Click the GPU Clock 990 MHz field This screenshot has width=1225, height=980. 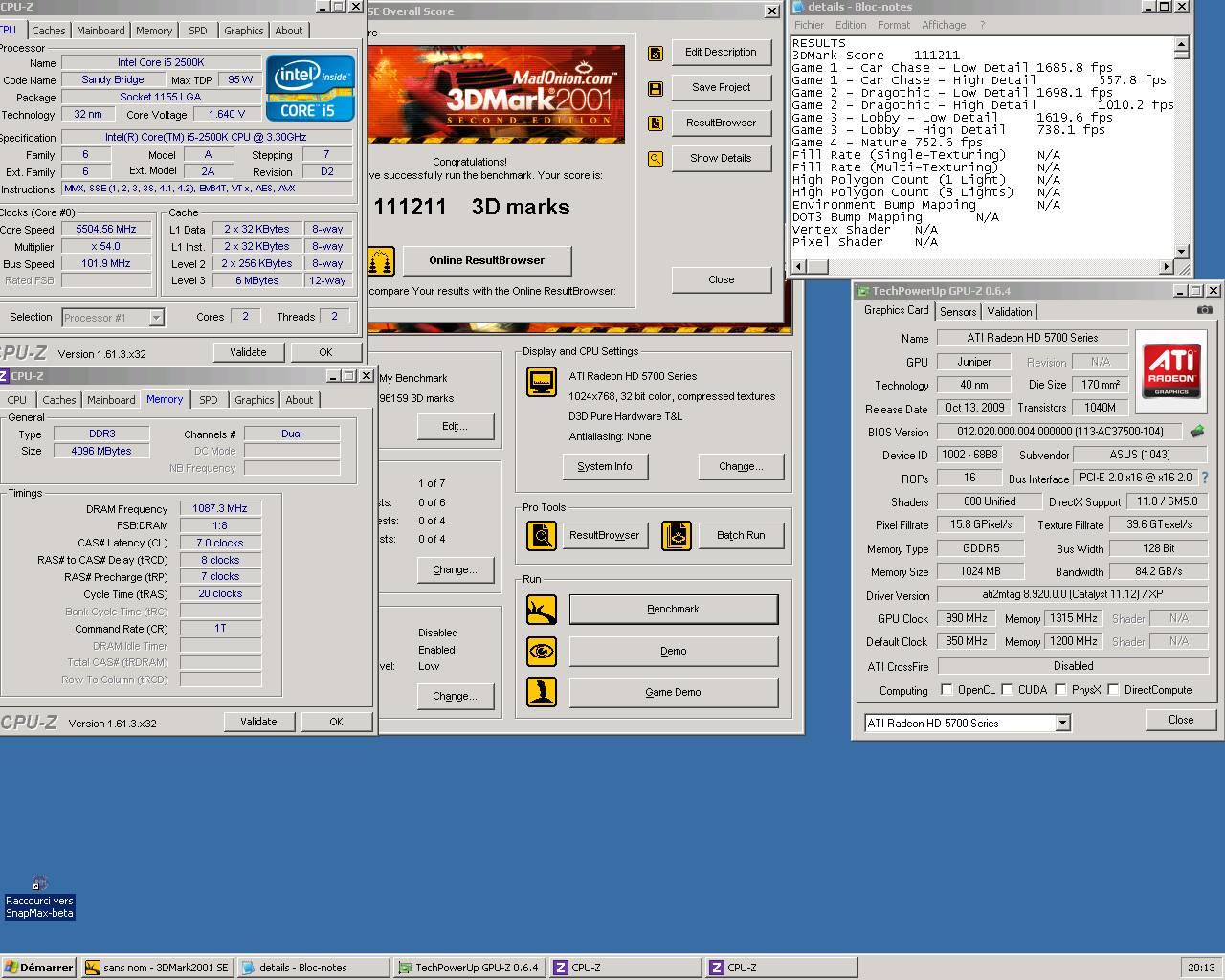tap(969, 619)
